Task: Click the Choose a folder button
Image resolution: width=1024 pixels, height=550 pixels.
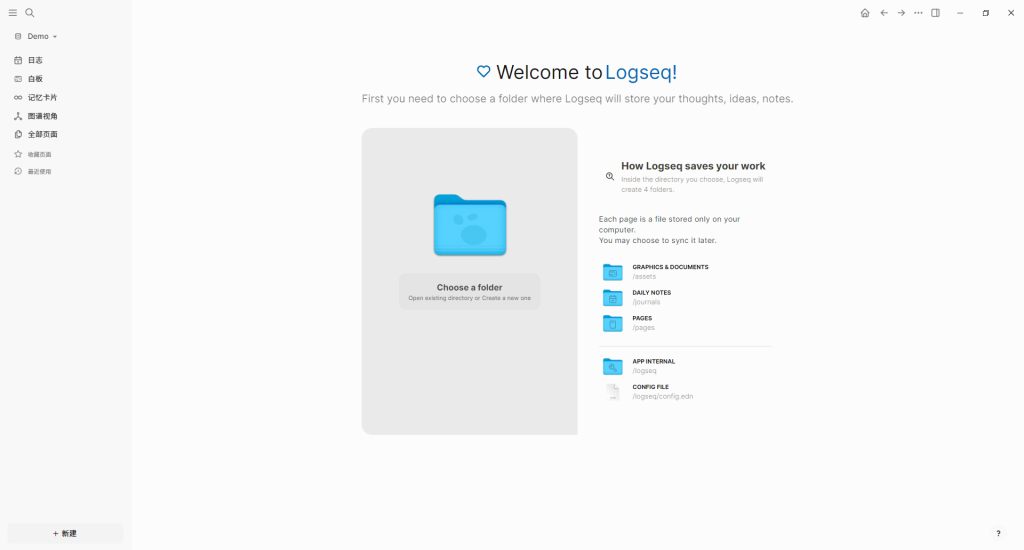Action: tap(469, 291)
